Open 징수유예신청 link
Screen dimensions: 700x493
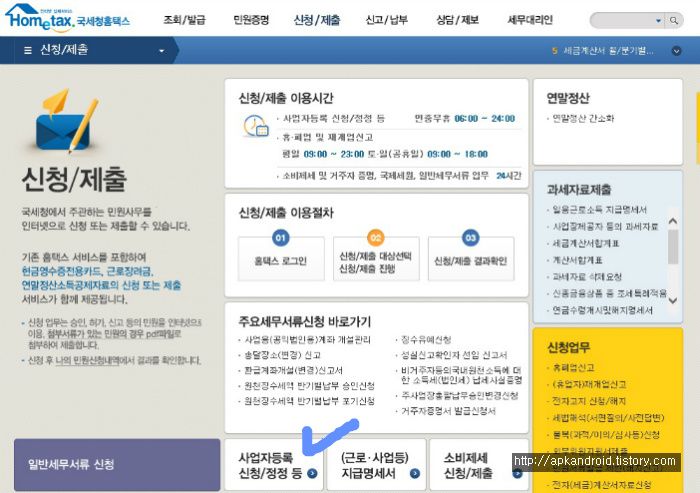[x=426, y=340]
